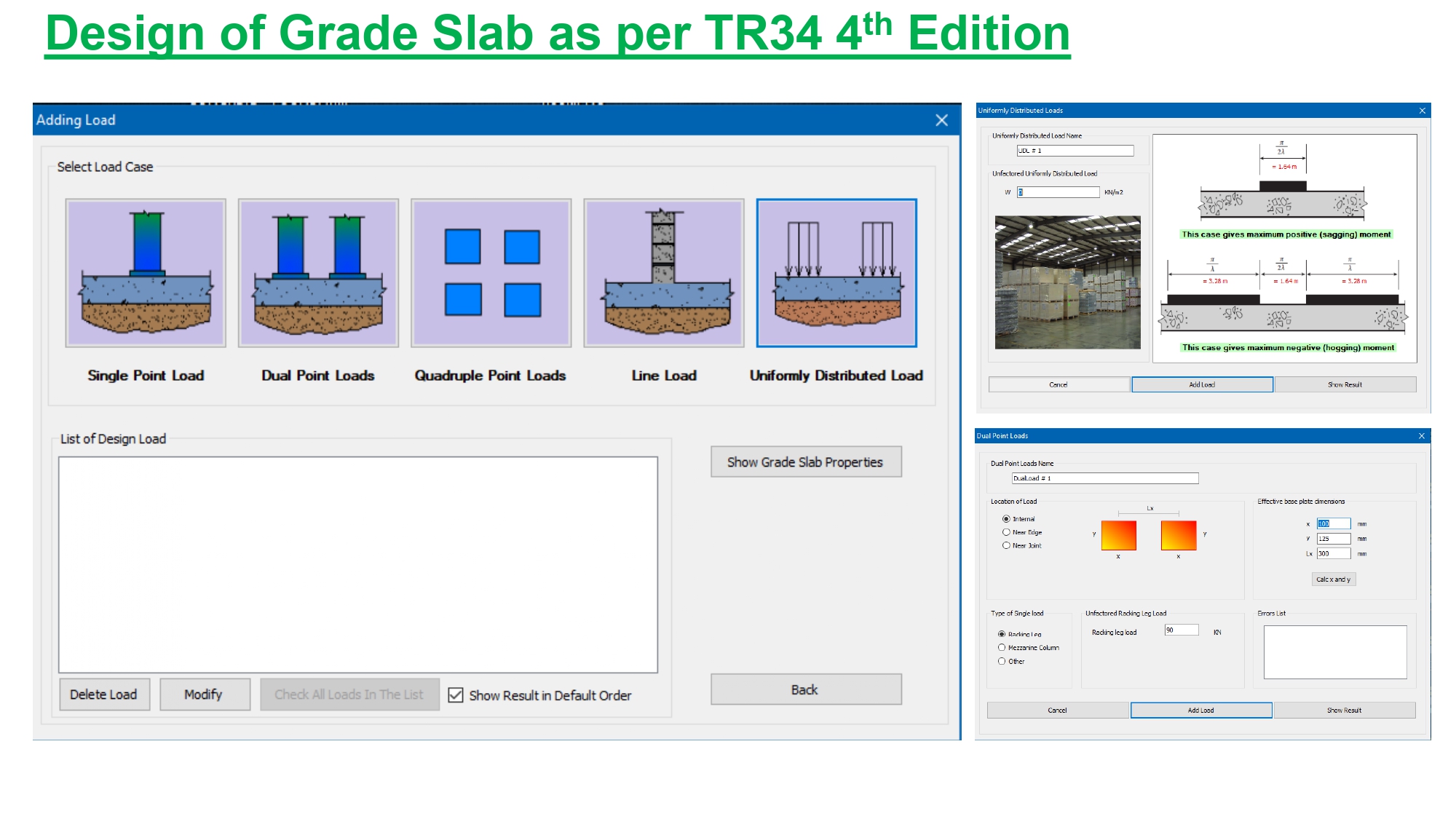1456x819 pixels.
Task: Click the Back button
Action: (806, 689)
